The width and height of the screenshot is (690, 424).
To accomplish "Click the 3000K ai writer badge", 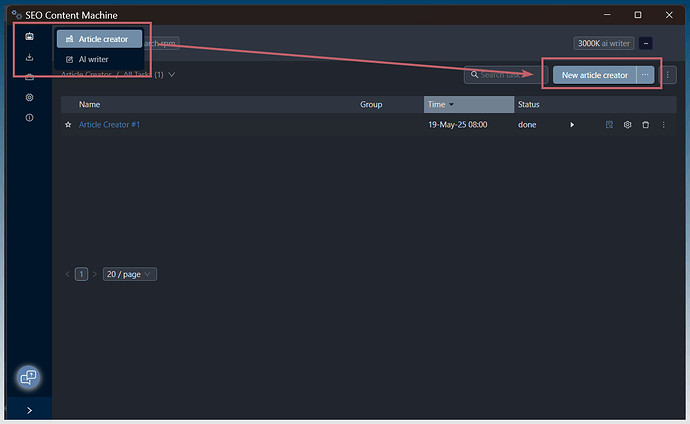I will (604, 43).
